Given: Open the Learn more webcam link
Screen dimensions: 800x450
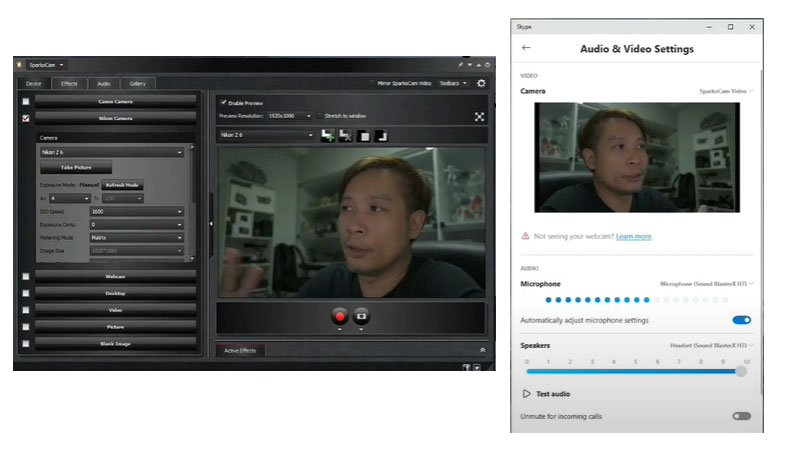Looking at the screenshot, I should click(x=634, y=236).
